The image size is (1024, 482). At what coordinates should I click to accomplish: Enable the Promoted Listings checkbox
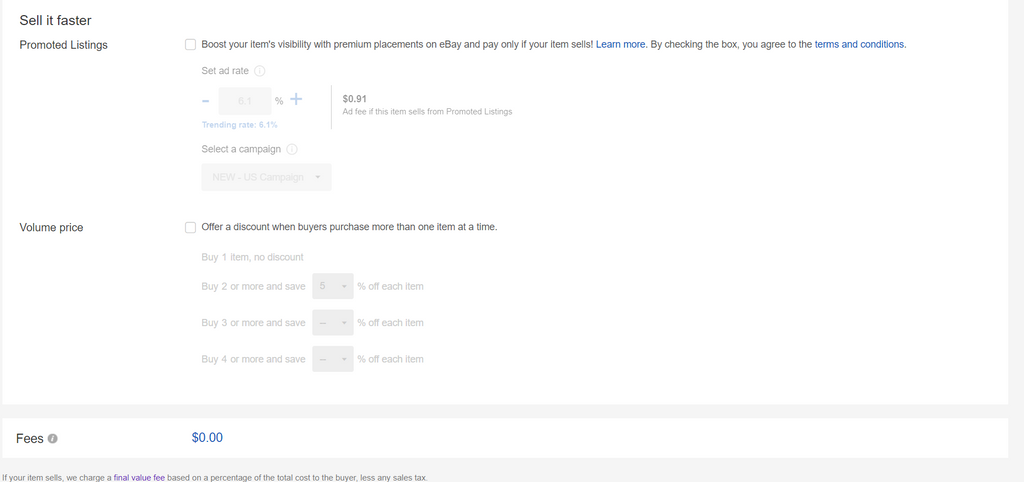(190, 44)
